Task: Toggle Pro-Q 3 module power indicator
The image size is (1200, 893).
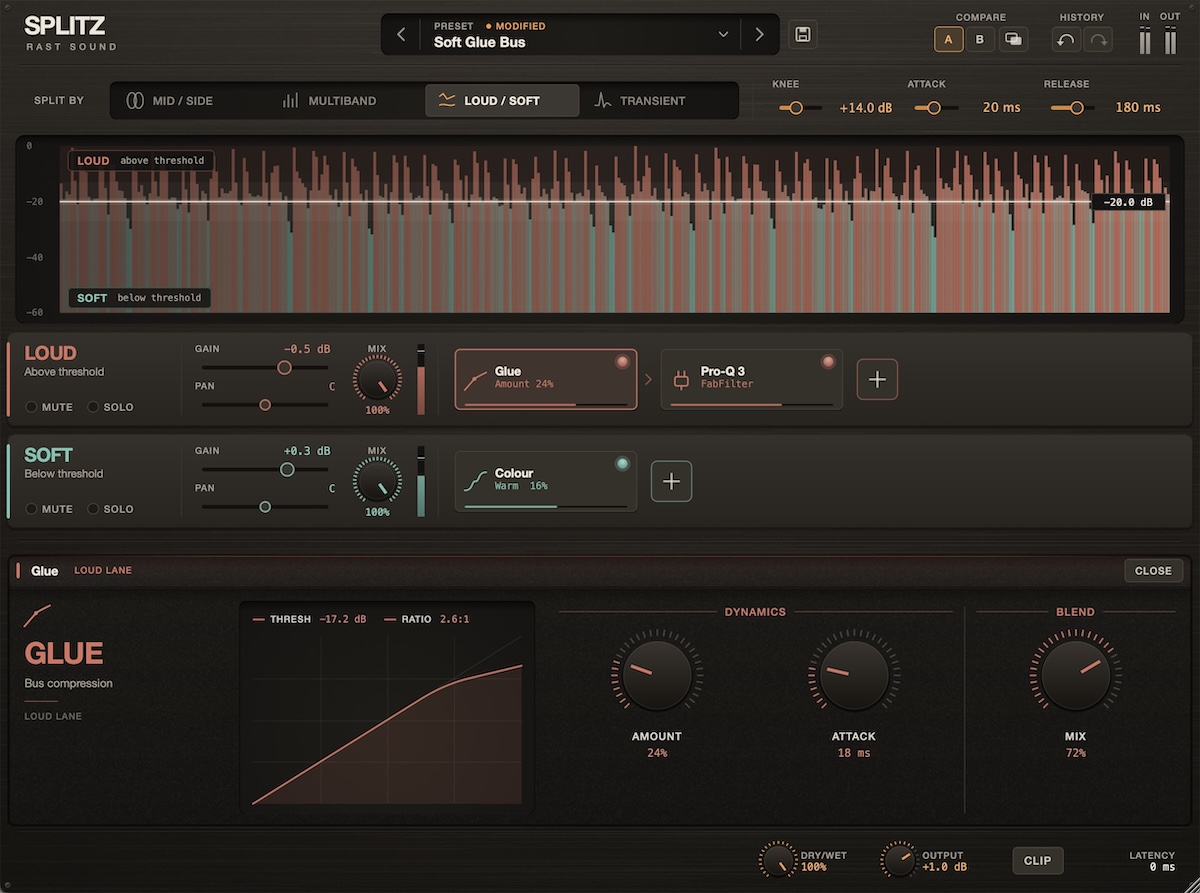Action: pos(828,362)
